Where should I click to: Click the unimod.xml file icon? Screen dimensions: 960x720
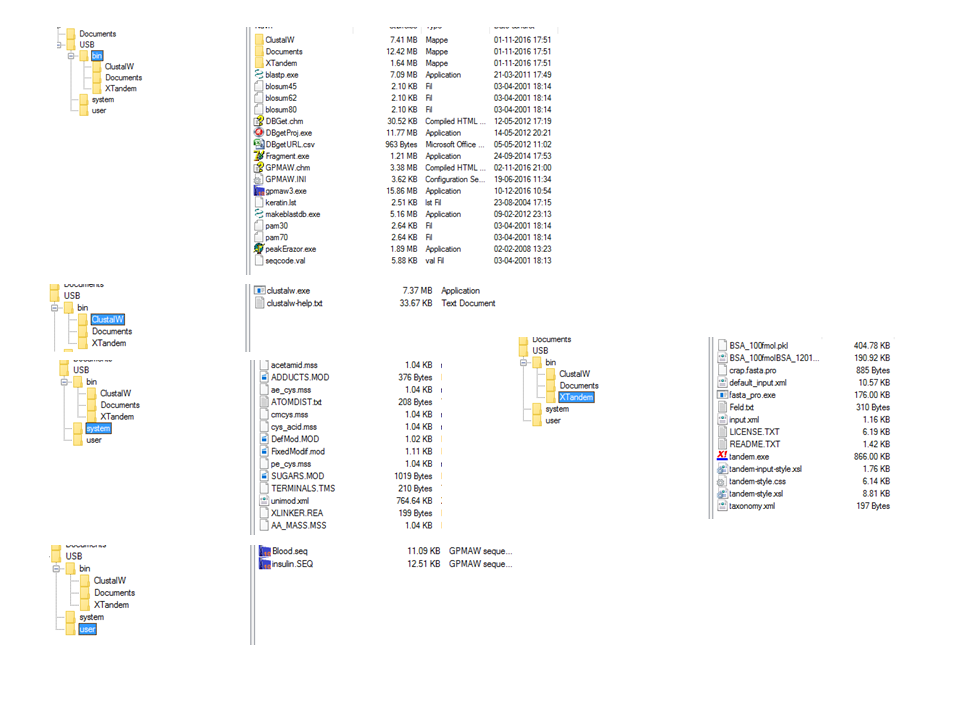pos(264,501)
